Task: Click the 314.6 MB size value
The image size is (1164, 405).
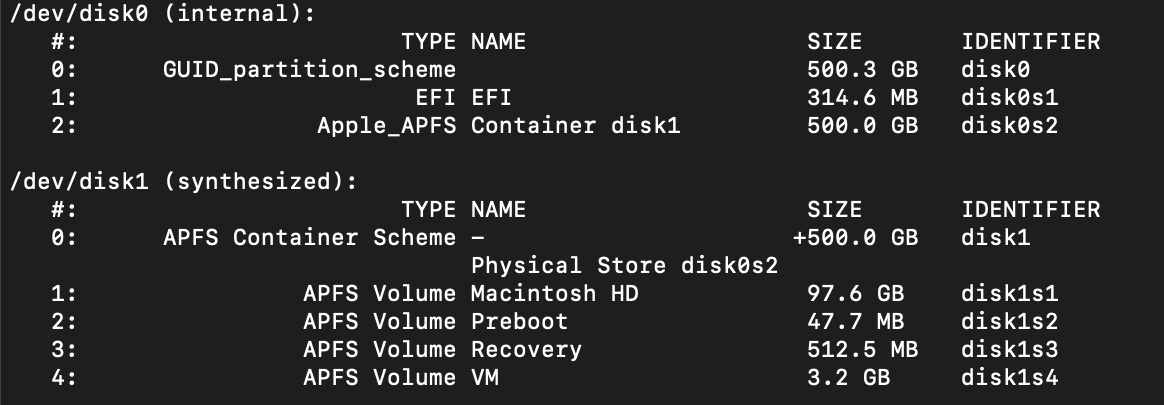Action: tap(862, 98)
